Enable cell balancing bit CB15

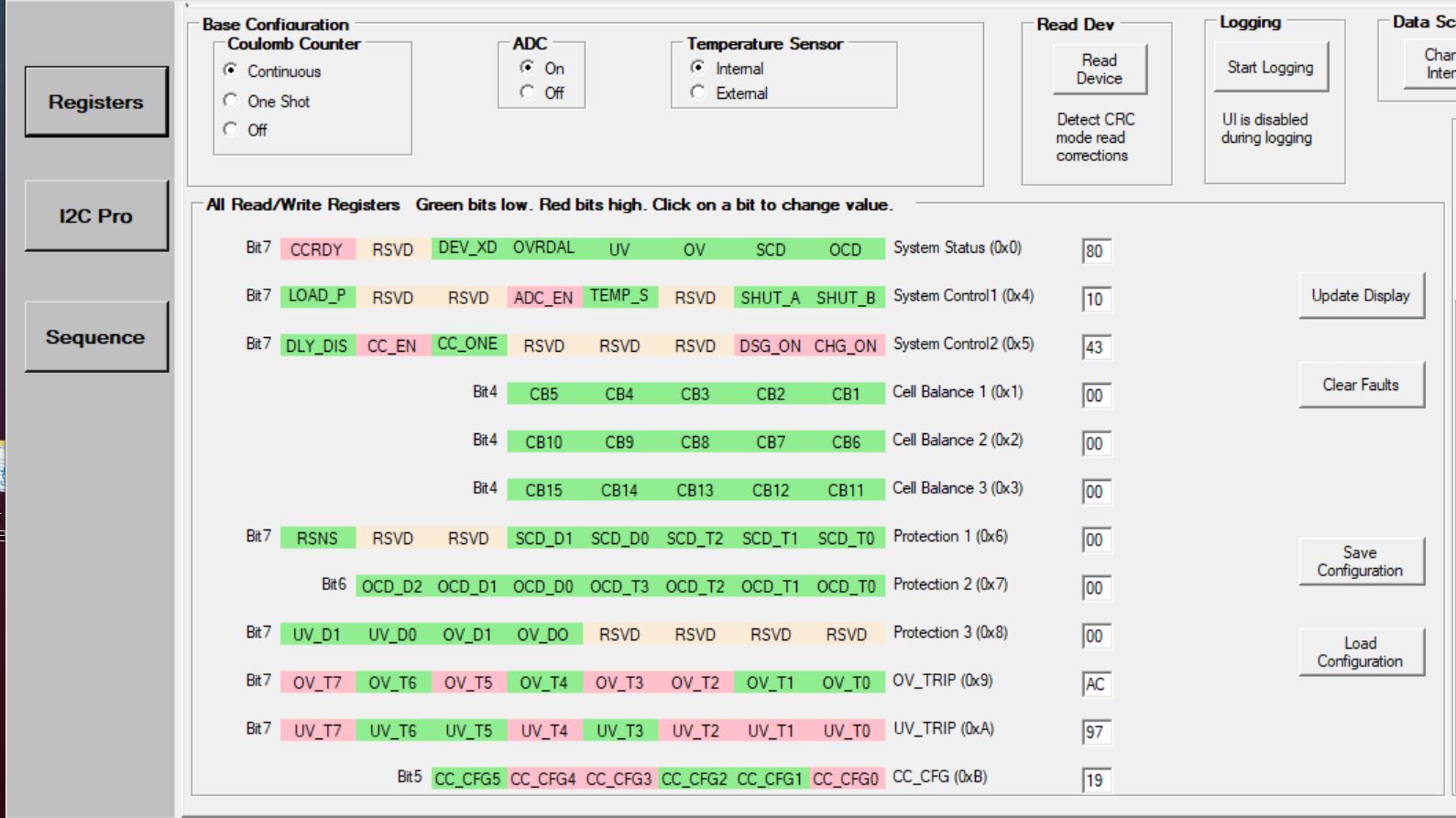click(543, 490)
